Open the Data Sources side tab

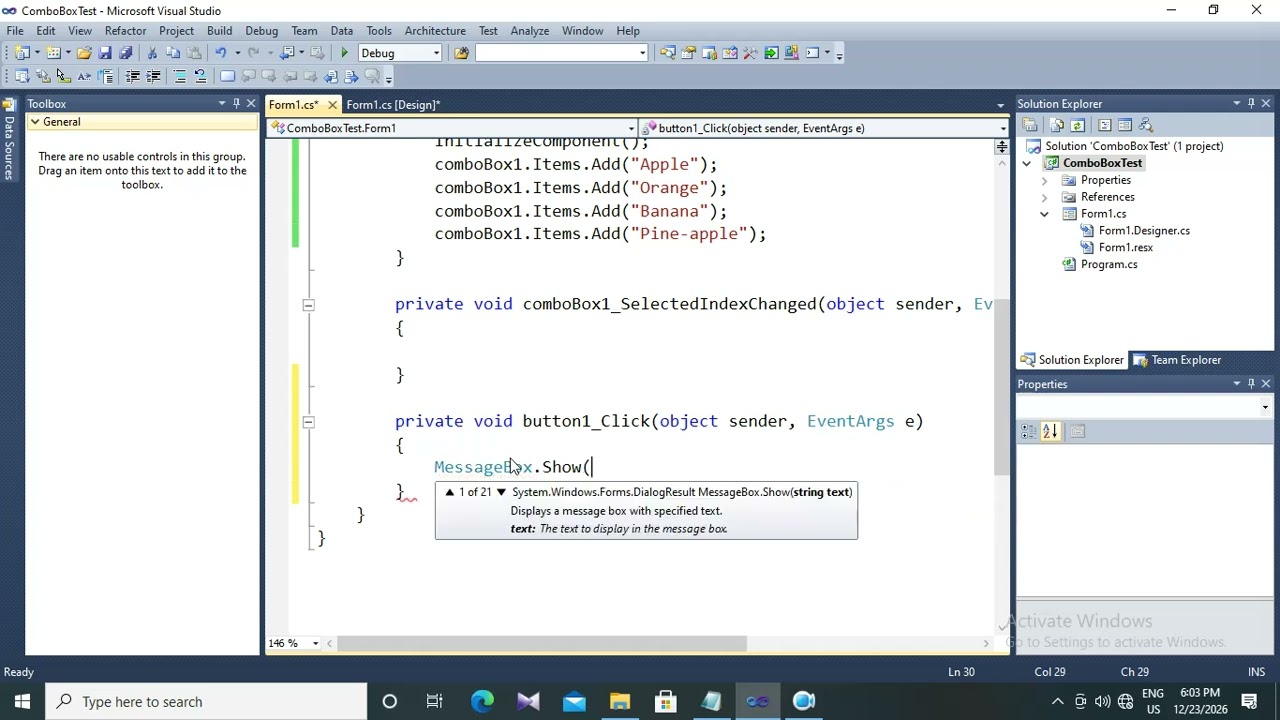tap(9, 139)
